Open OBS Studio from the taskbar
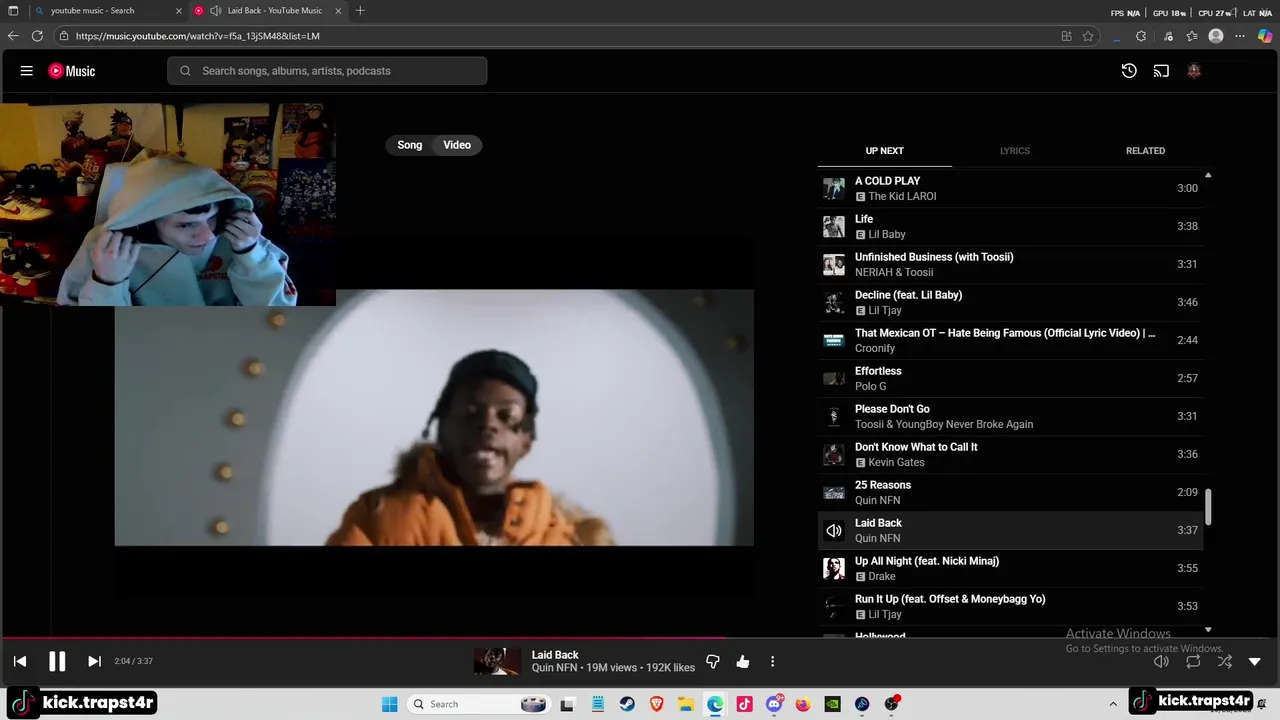Image resolution: width=1280 pixels, height=720 pixels. [891, 704]
